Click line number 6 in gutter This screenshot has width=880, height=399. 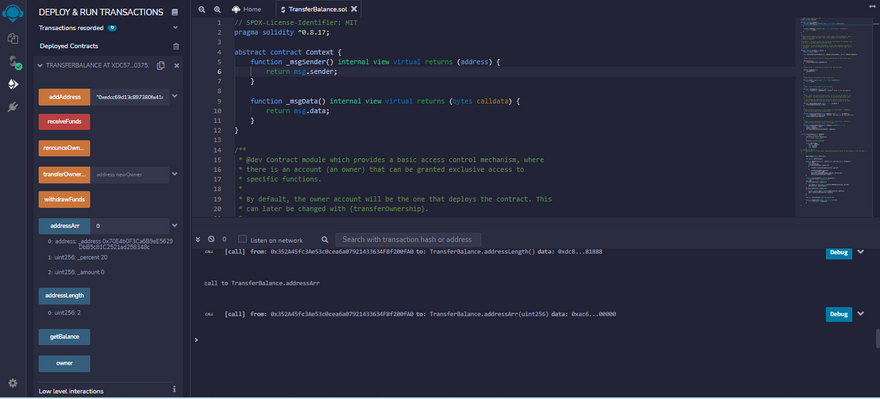coord(219,72)
